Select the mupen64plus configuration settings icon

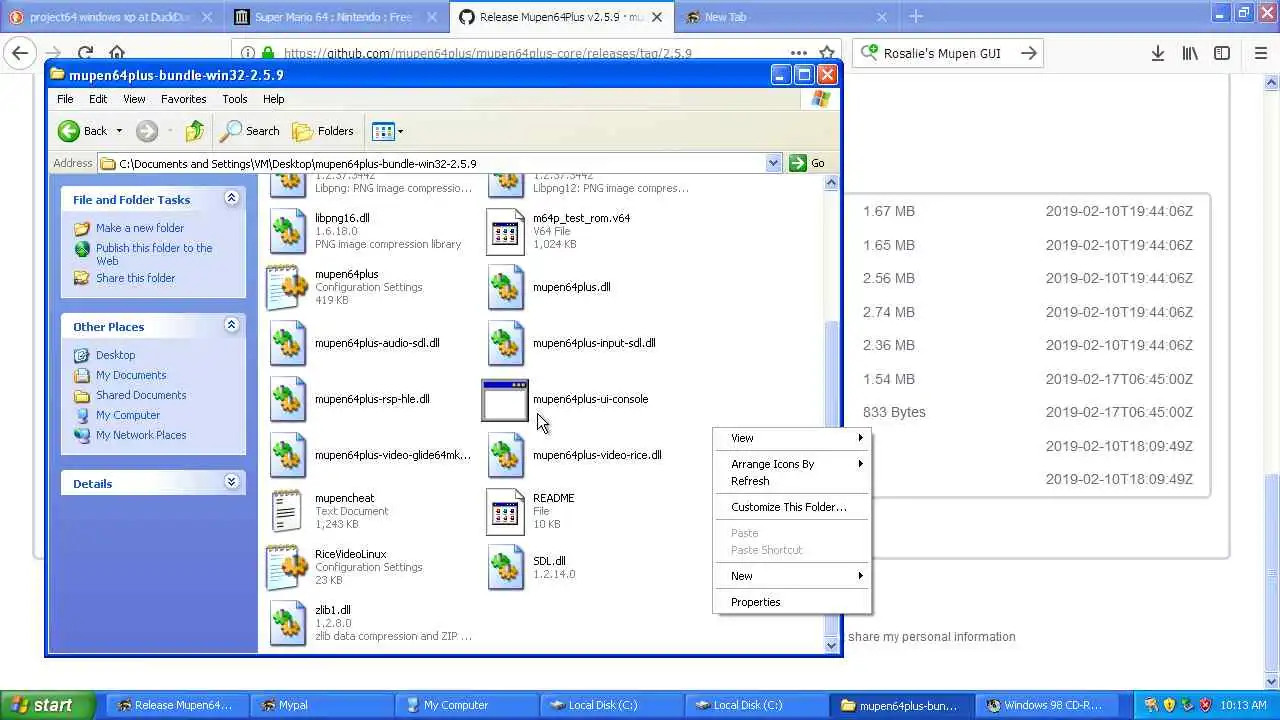click(x=288, y=287)
